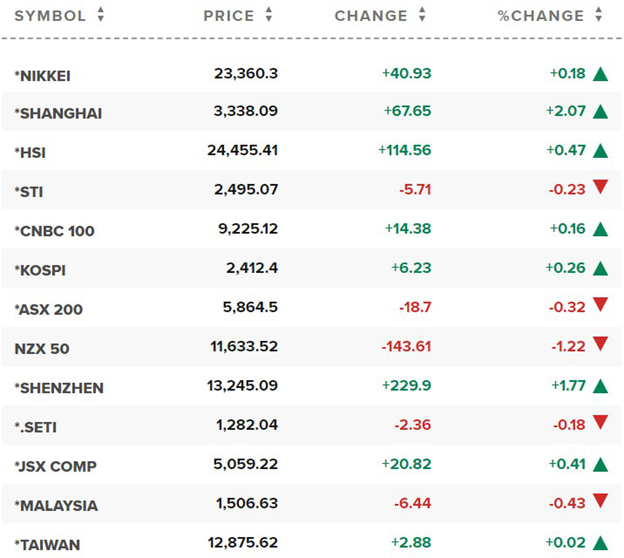Image resolution: width=624 pixels, height=558 pixels.
Task: Select the *.SETI price value 1,282.04
Action: (x=247, y=425)
